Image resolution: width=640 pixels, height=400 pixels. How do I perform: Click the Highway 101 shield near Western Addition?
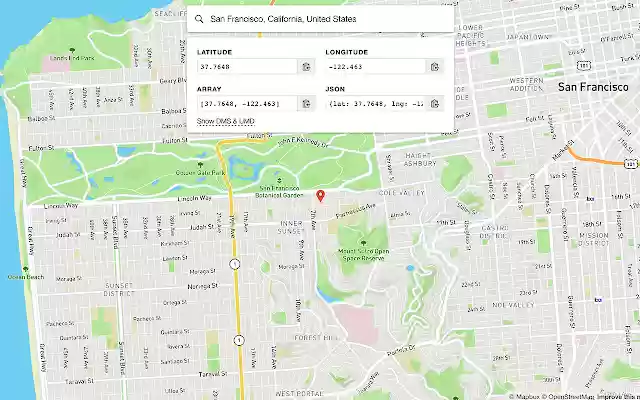pos(582,65)
